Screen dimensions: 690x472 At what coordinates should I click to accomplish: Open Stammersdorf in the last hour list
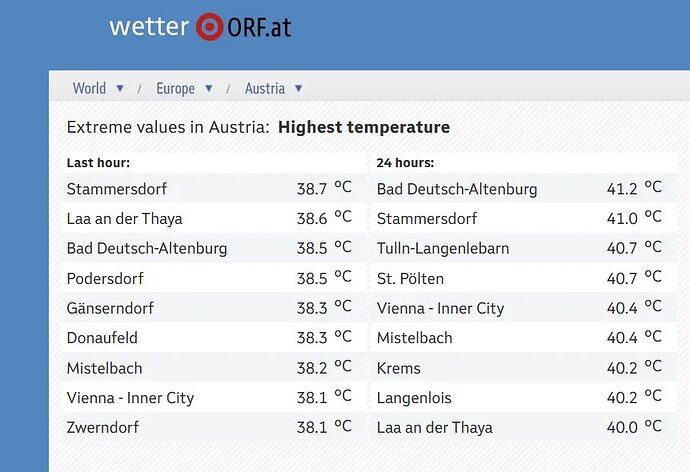[x=213, y=189]
